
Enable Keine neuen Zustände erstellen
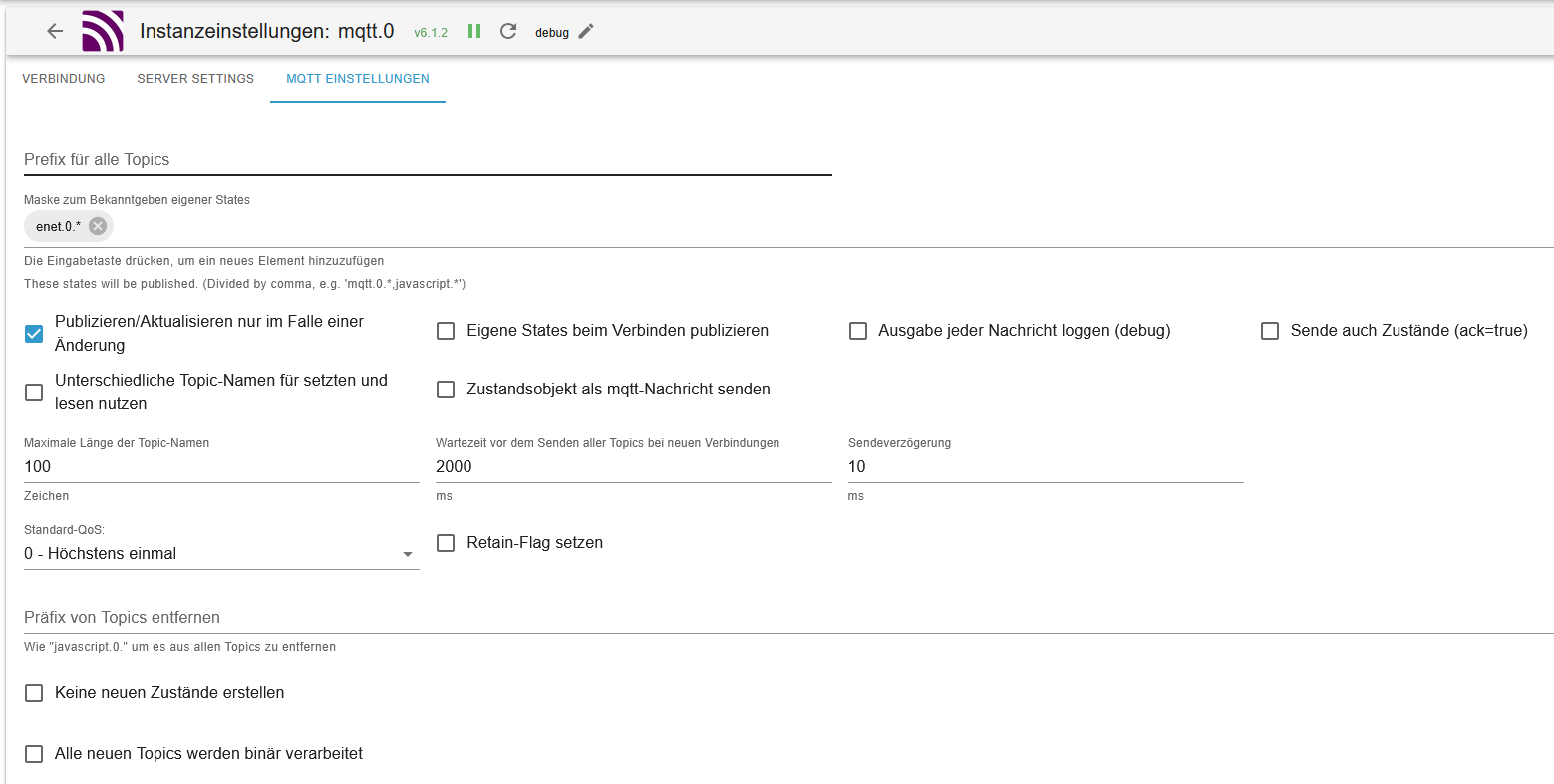pyautogui.click(x=34, y=693)
